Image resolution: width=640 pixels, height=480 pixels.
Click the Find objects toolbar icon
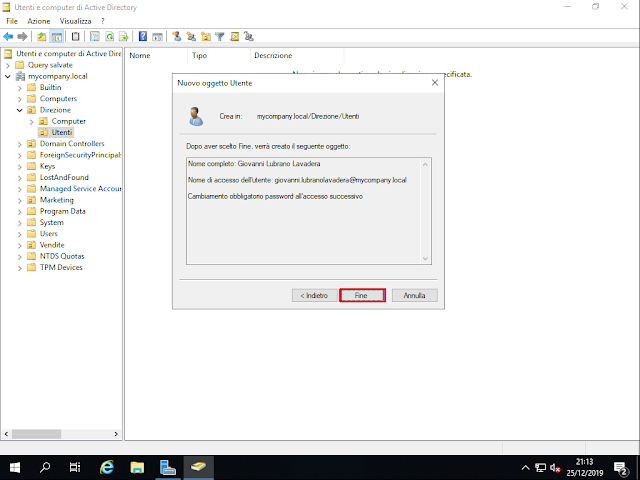234,37
